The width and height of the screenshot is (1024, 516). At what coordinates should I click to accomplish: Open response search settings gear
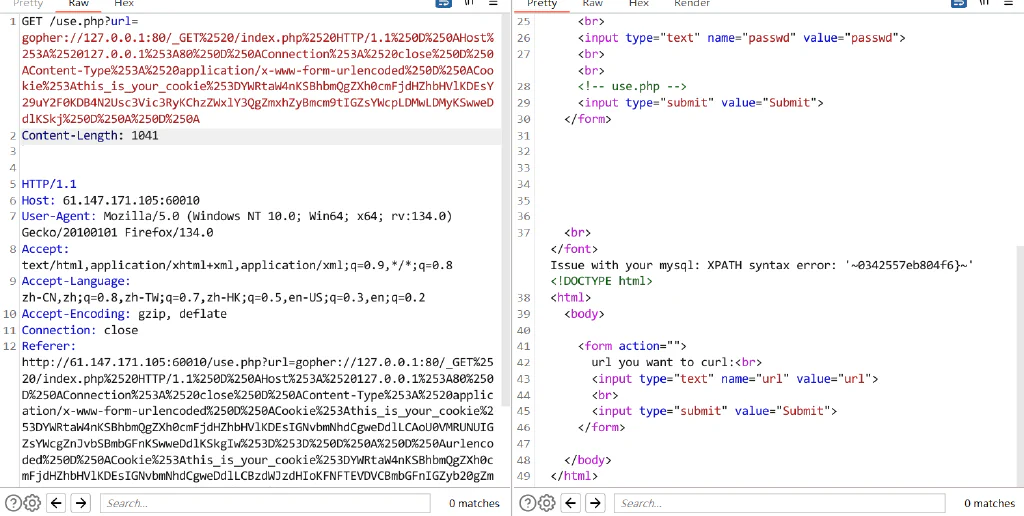coord(547,503)
